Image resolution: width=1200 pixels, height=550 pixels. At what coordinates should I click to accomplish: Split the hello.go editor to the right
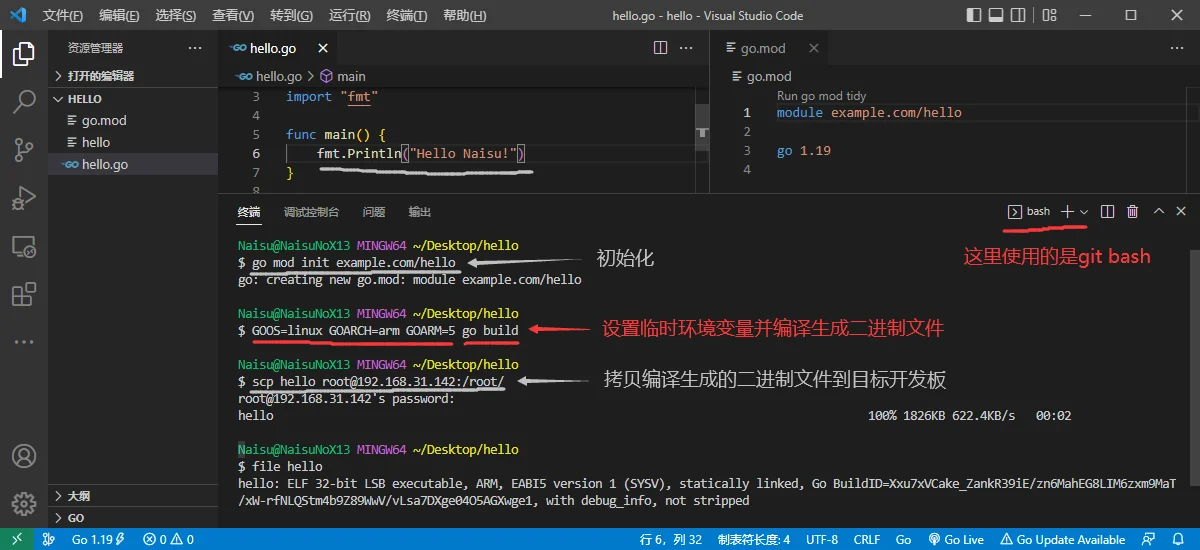click(x=660, y=47)
